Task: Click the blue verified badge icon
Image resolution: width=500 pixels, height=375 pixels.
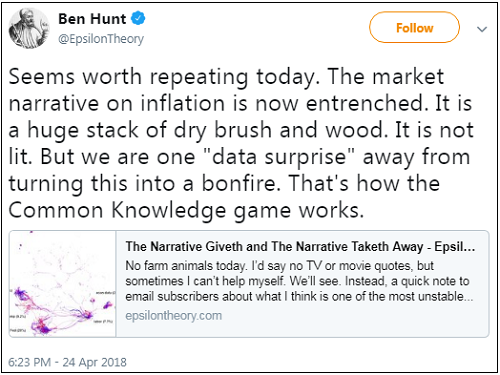Action: pos(138,18)
